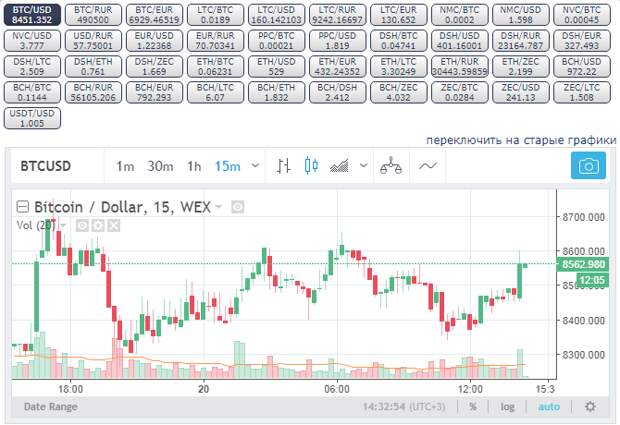Select the DSH/RUR pair button
The height and width of the screenshot is (425, 620).
521,41
